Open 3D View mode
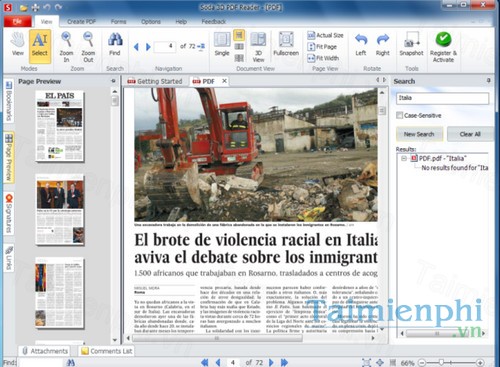500x367 pixels. [258, 47]
